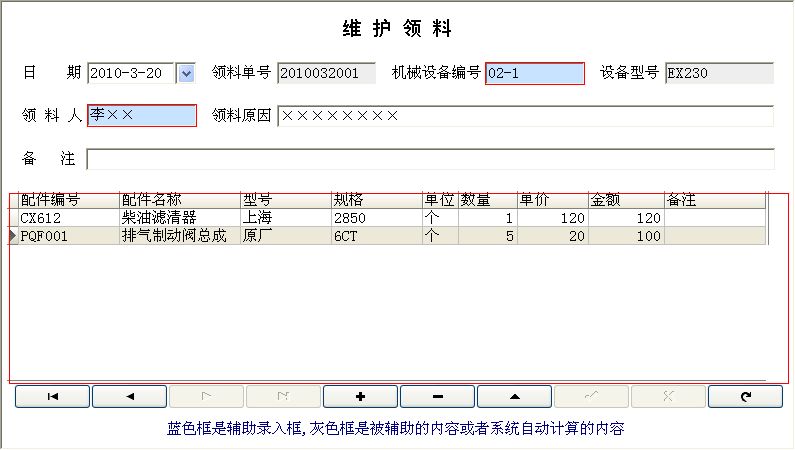Click the requisition reason input field

[x=525, y=116]
